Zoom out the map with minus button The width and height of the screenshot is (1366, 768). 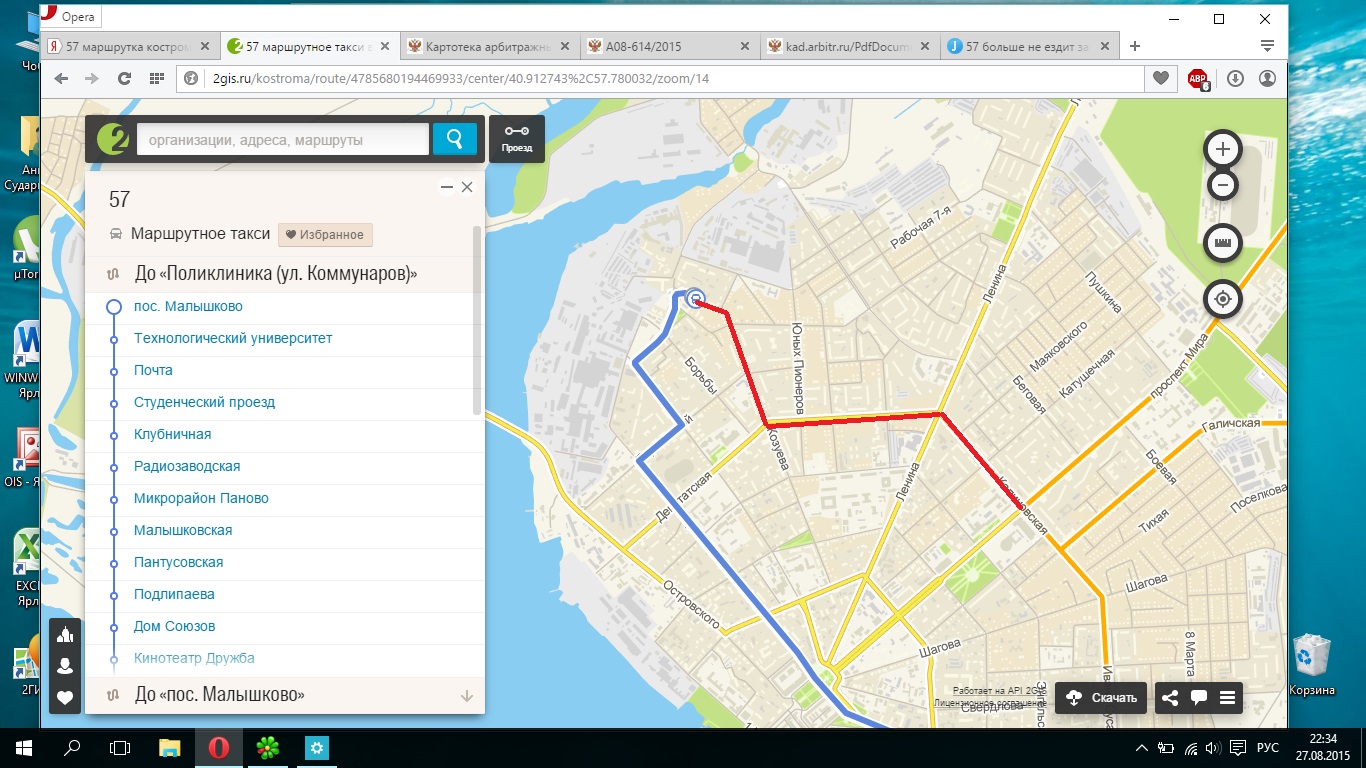pyautogui.click(x=1222, y=185)
